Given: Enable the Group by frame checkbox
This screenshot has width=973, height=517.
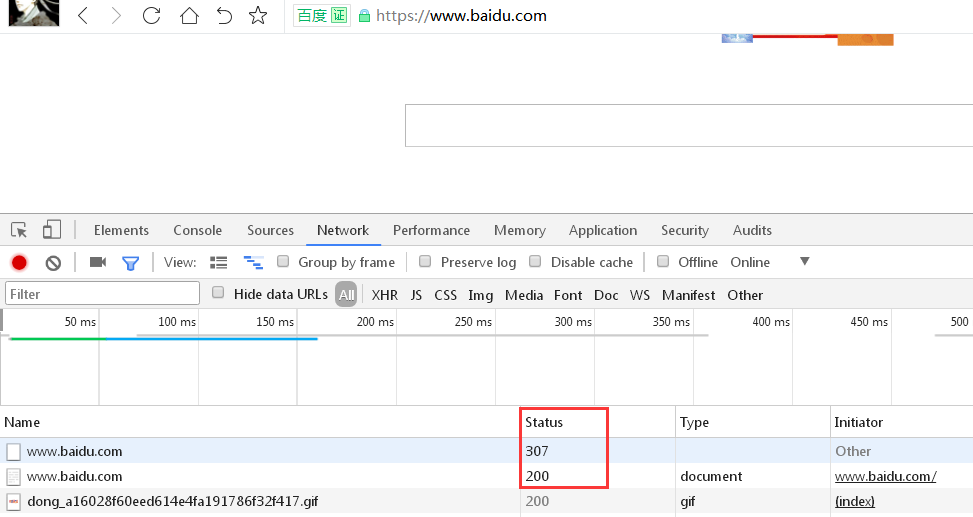Looking at the screenshot, I should 283,261.
